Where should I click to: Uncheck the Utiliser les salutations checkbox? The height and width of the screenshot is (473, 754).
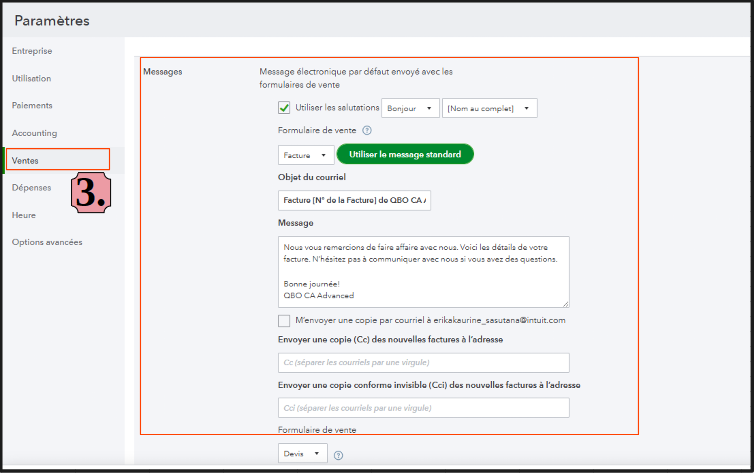[284, 108]
